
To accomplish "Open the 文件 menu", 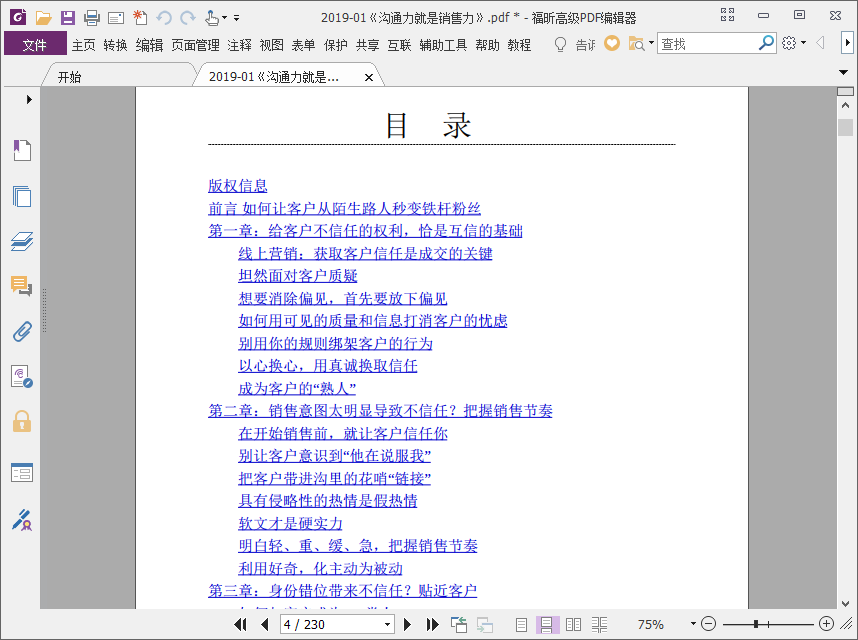I will tap(35, 44).
